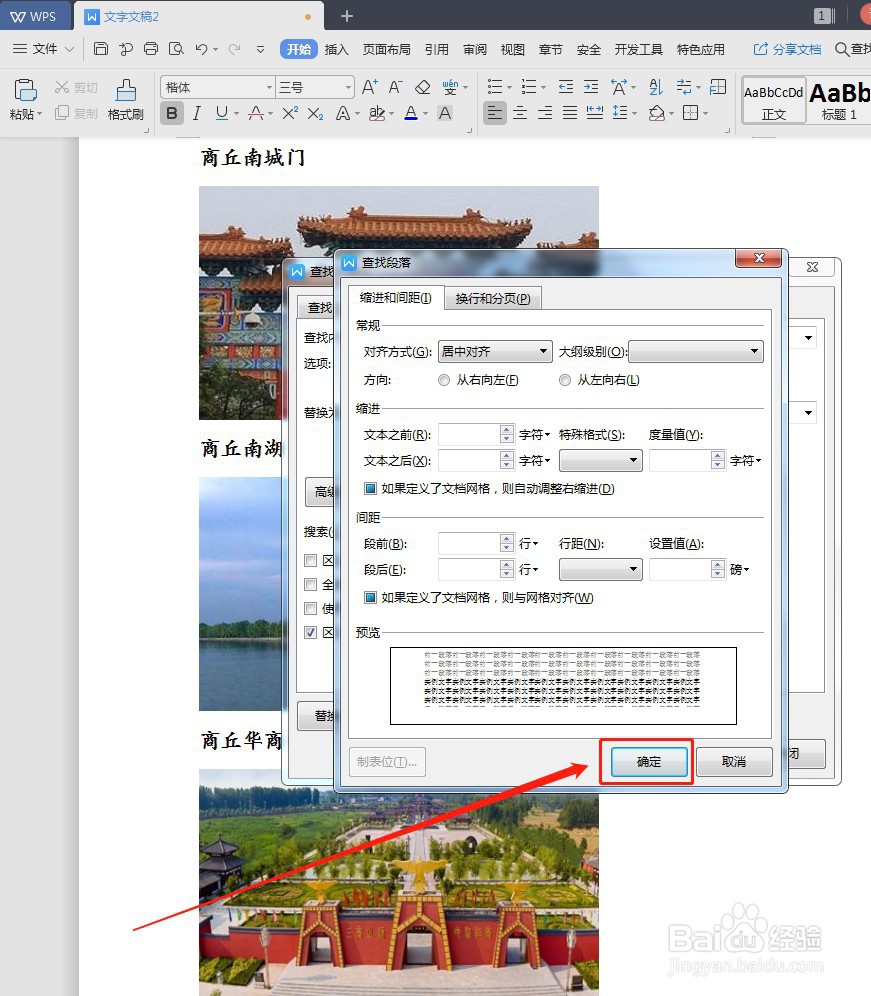871x996 pixels.
Task: Click the Strikethrough icon
Action: (256, 113)
